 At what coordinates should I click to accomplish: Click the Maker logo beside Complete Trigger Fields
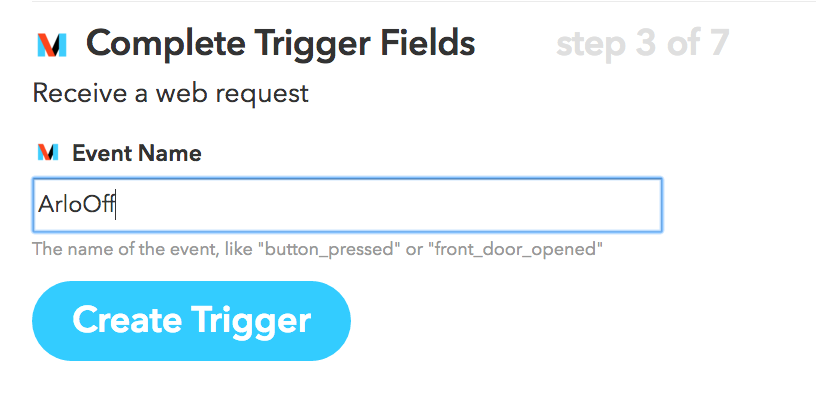pos(52,45)
